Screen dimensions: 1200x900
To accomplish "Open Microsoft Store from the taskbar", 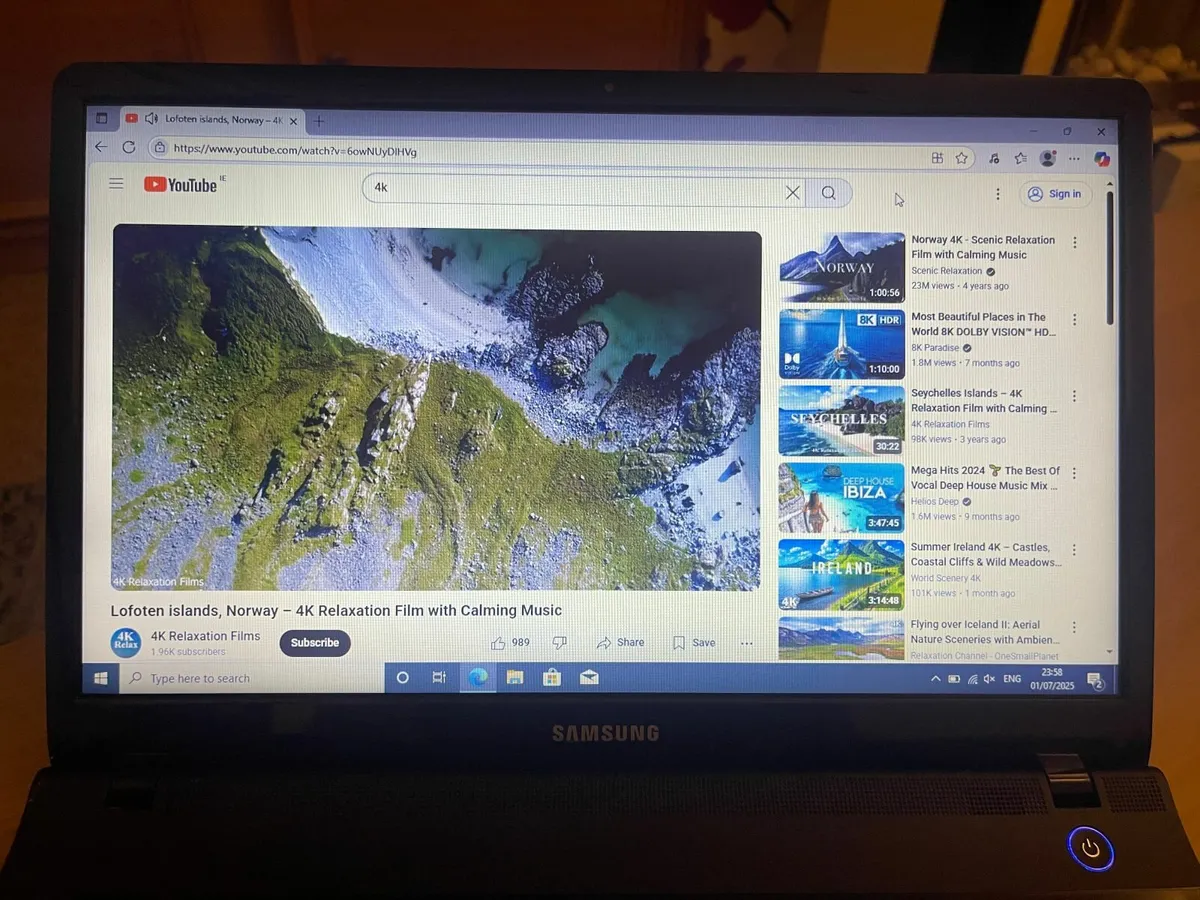I will tap(552, 678).
